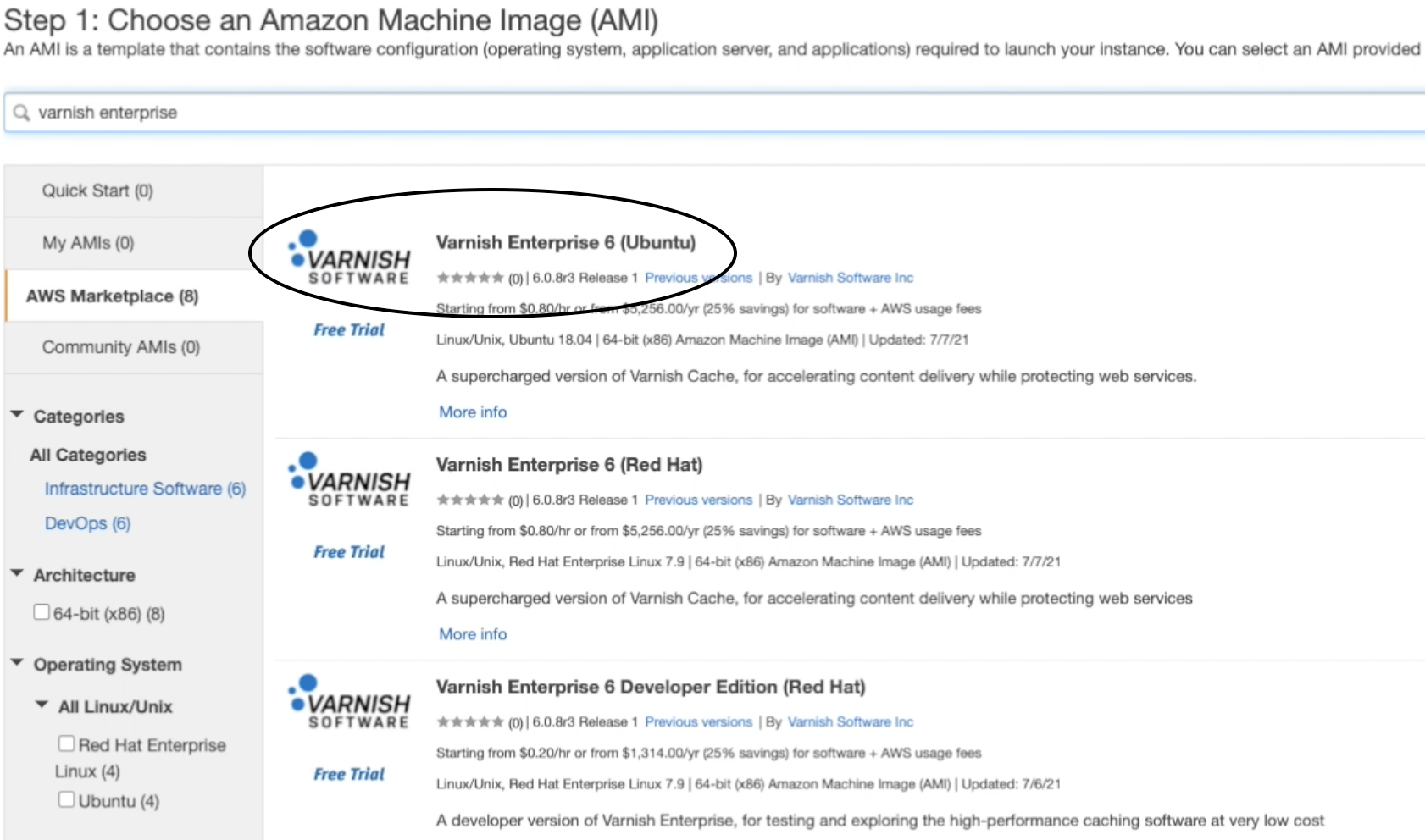This screenshot has height=840, width=1425.
Task: Click star rating of Ubuntu listing
Action: [x=470, y=278]
